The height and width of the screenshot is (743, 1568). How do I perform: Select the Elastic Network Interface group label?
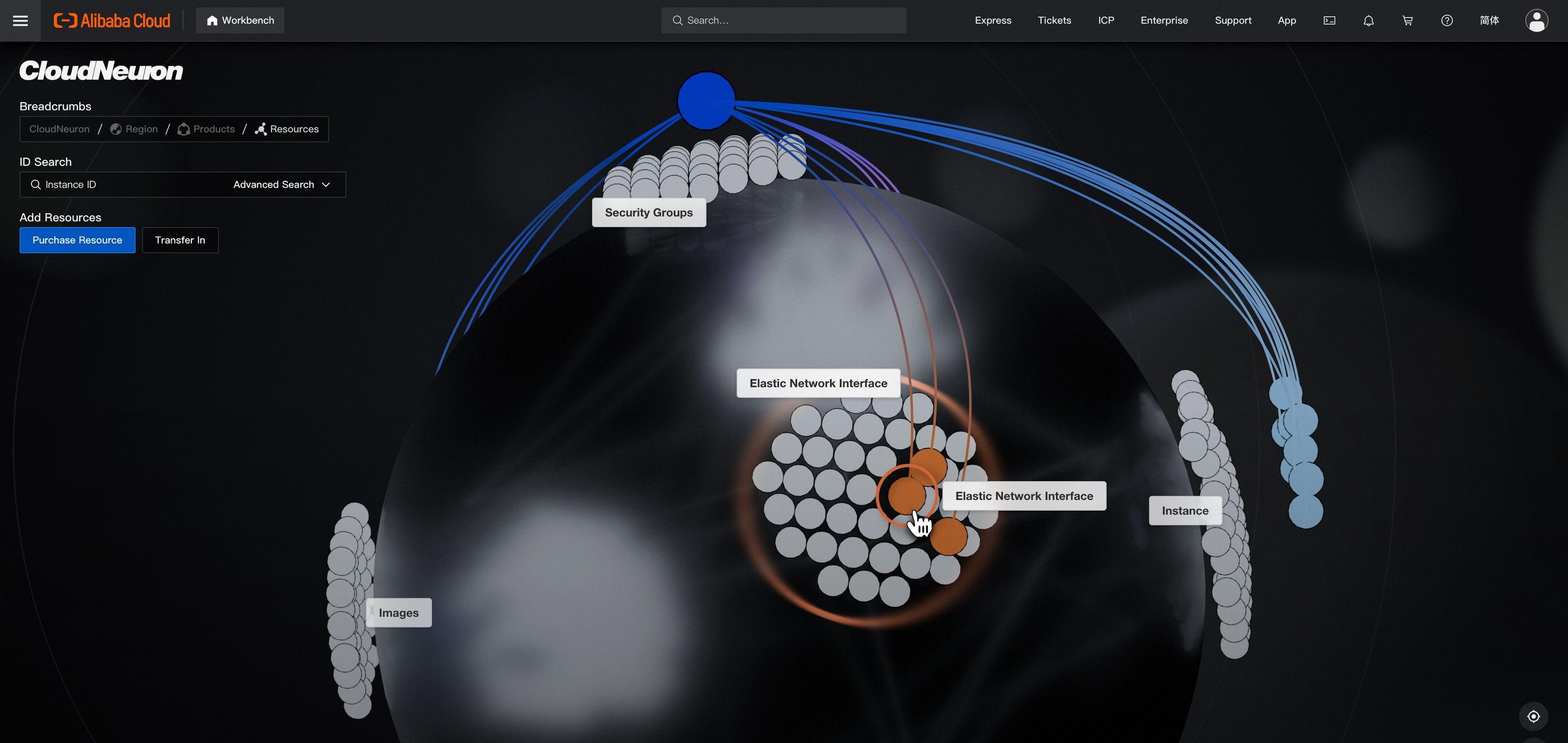point(818,383)
